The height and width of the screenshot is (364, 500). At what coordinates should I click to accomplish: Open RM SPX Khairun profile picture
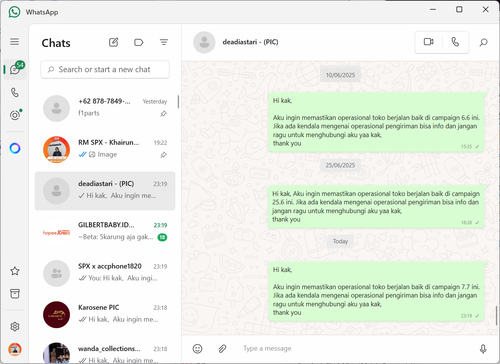click(57, 150)
